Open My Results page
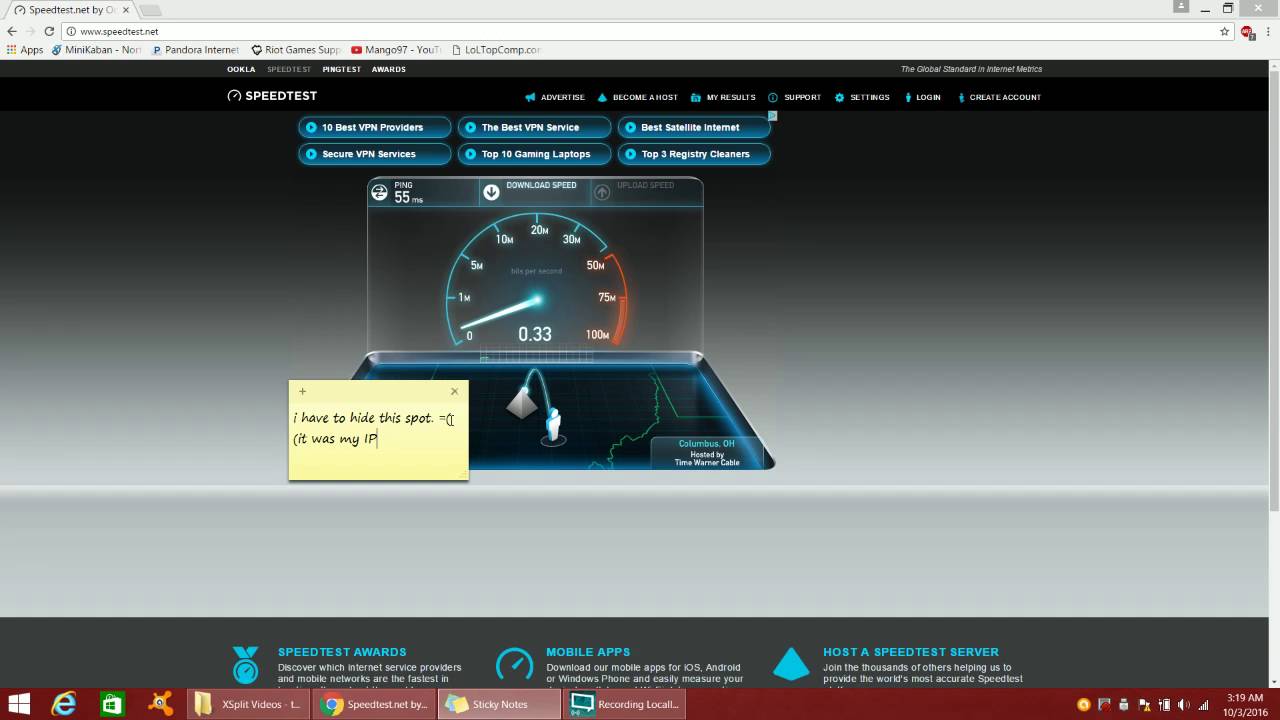Image resolution: width=1280 pixels, height=720 pixels. tap(723, 97)
